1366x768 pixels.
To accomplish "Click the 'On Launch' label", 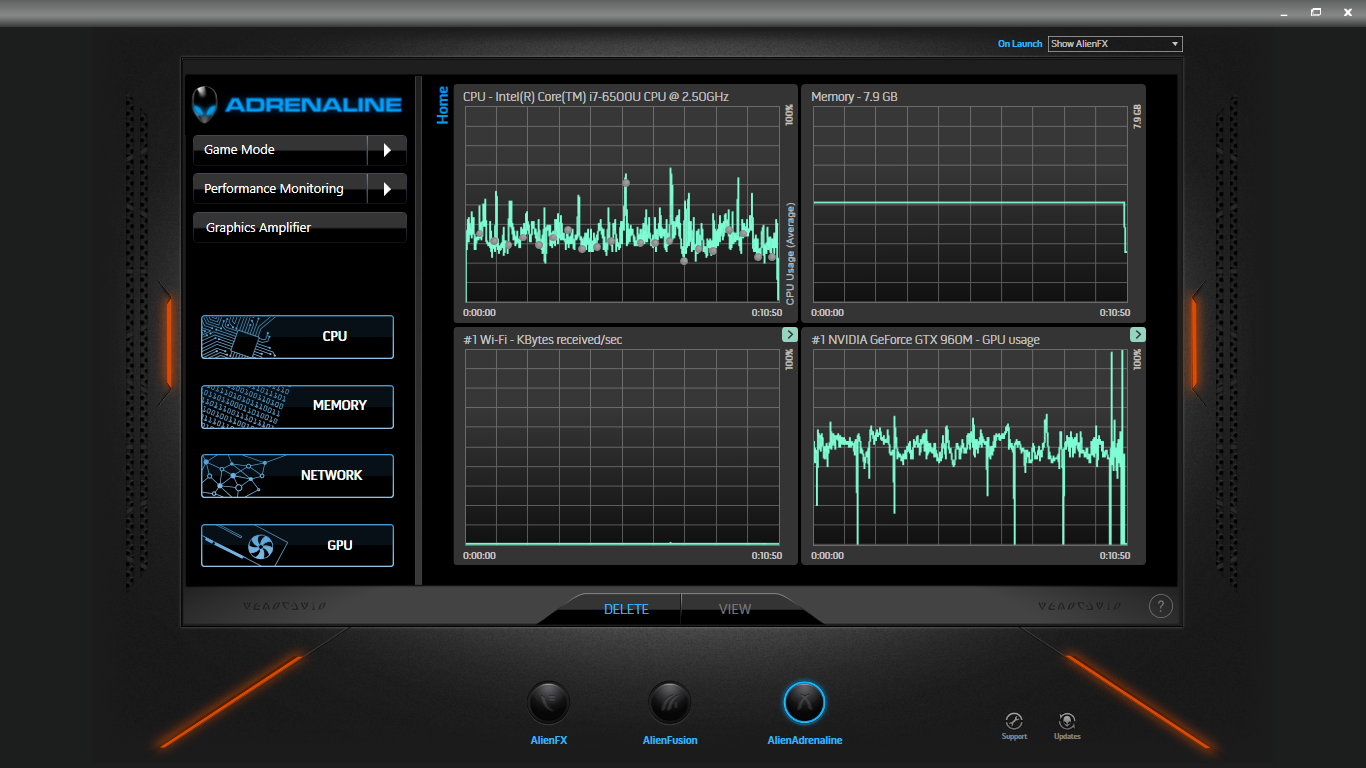I will tap(1020, 44).
